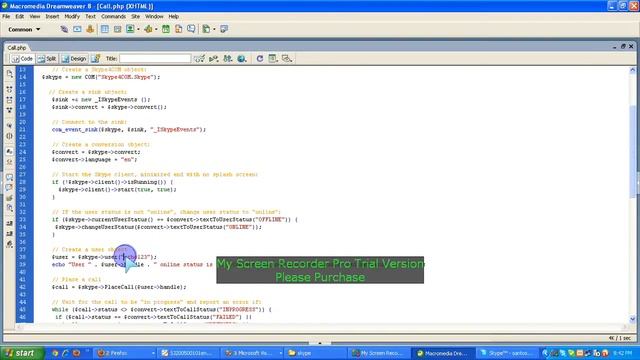Viewport: 640px width, 360px height.
Task: Open the Site menu
Action: (136, 16)
